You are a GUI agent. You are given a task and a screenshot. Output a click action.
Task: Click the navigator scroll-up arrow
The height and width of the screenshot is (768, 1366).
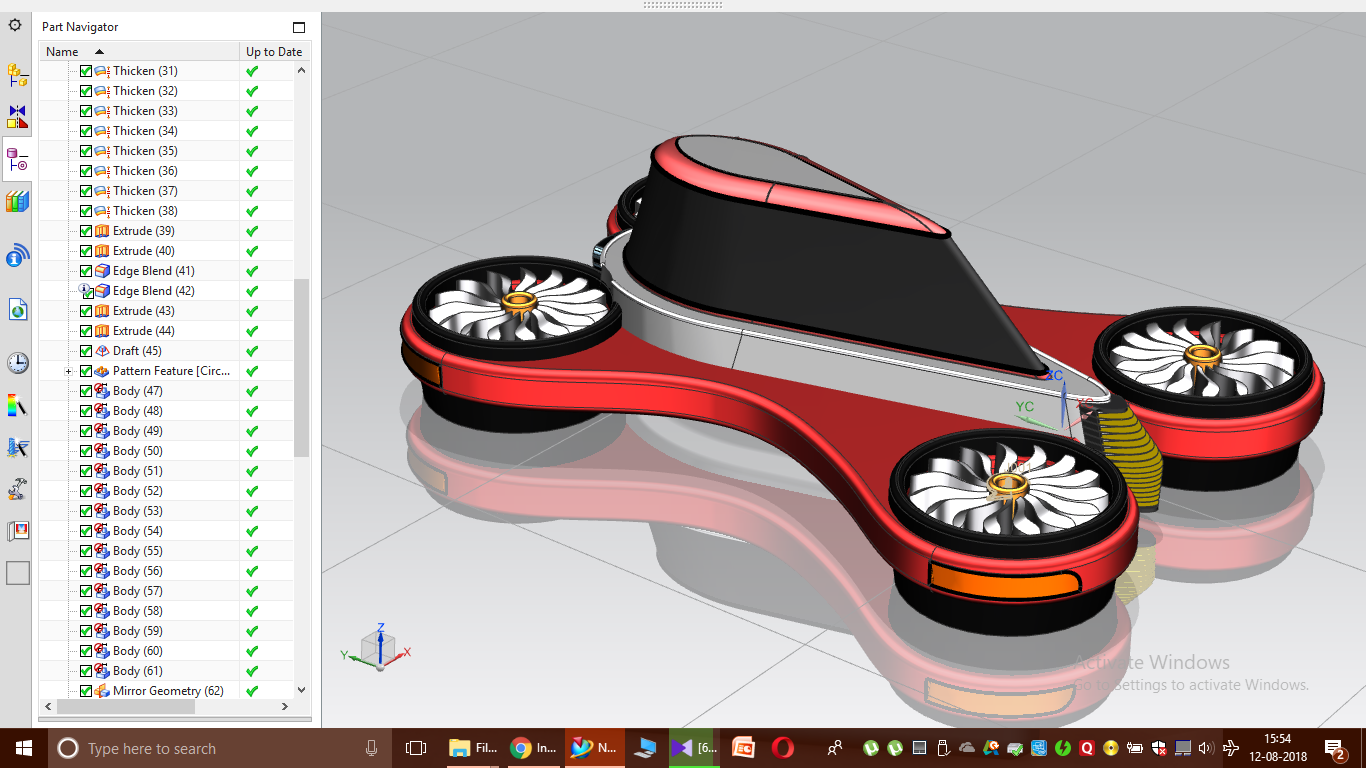[x=302, y=71]
